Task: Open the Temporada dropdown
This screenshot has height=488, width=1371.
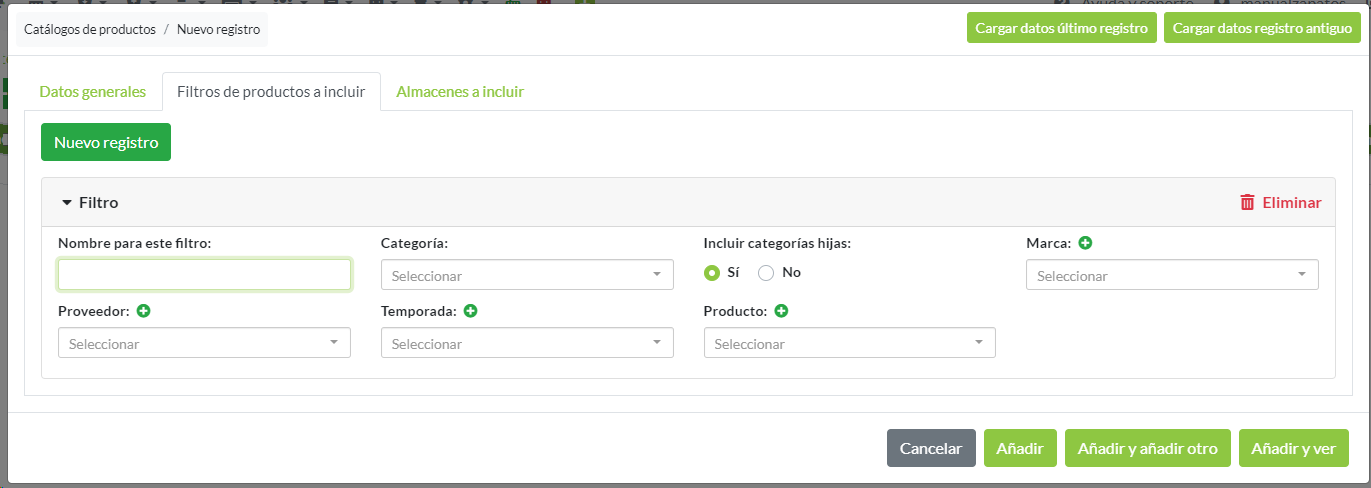Action: 527,343
